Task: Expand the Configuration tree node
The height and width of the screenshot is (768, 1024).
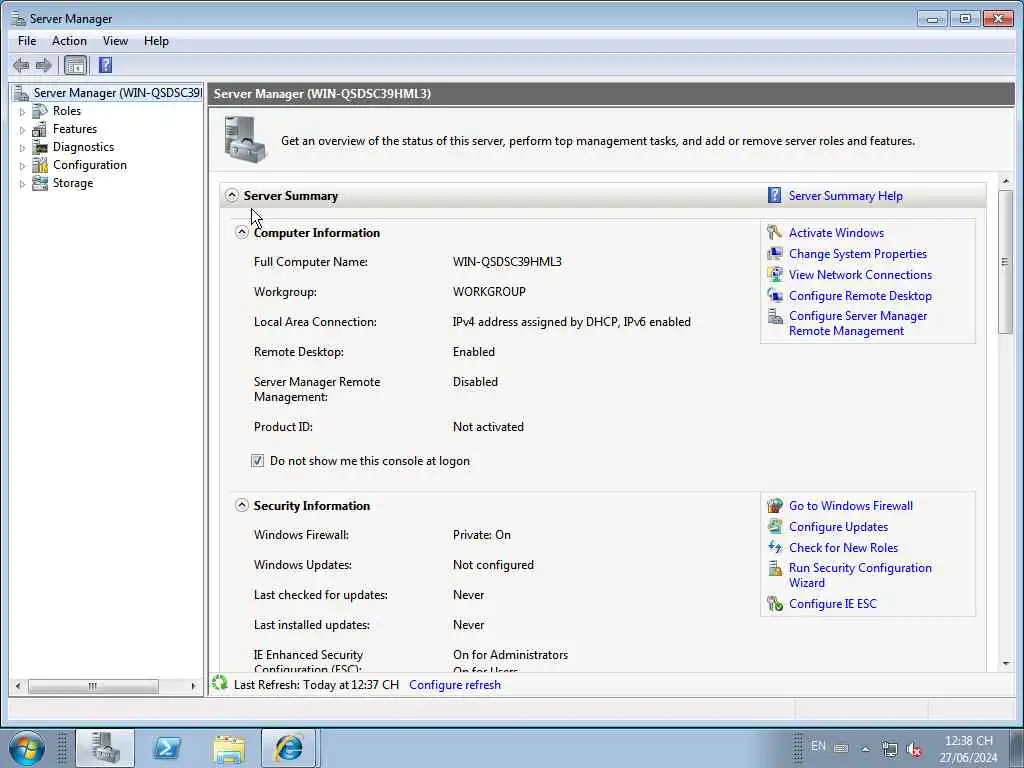Action: 22,166
